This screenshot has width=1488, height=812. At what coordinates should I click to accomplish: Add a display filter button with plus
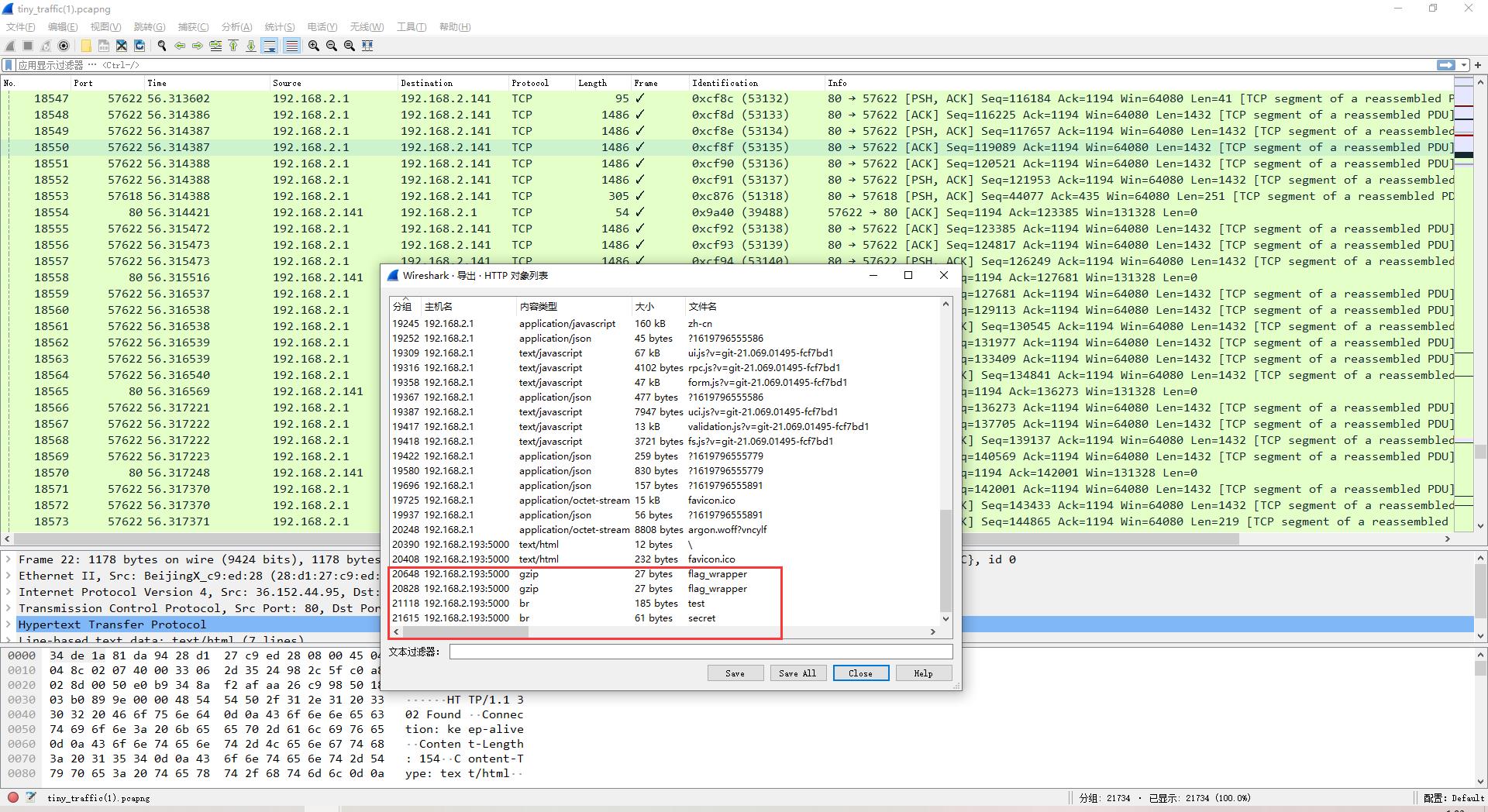[1478, 65]
